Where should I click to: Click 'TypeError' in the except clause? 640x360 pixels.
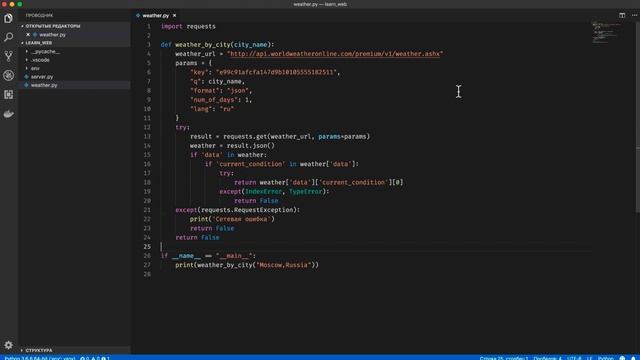[x=306, y=191]
